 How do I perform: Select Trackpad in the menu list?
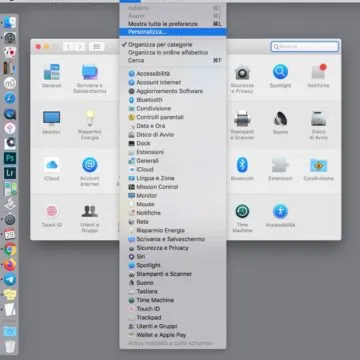click(x=173, y=317)
